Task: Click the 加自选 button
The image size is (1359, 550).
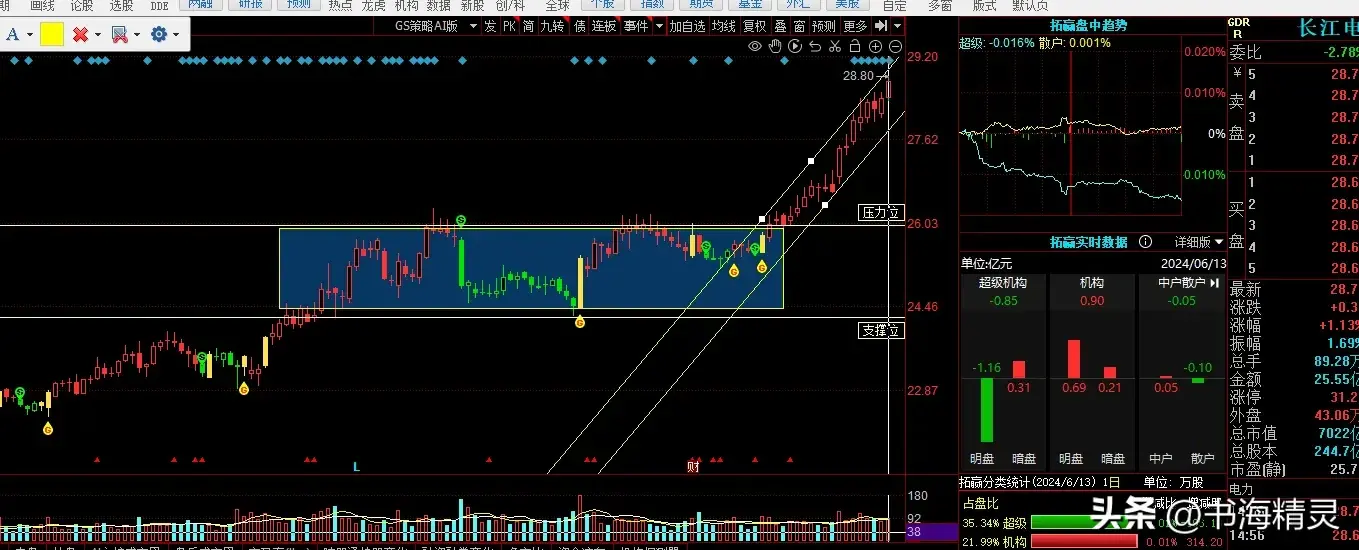Action: (x=687, y=26)
